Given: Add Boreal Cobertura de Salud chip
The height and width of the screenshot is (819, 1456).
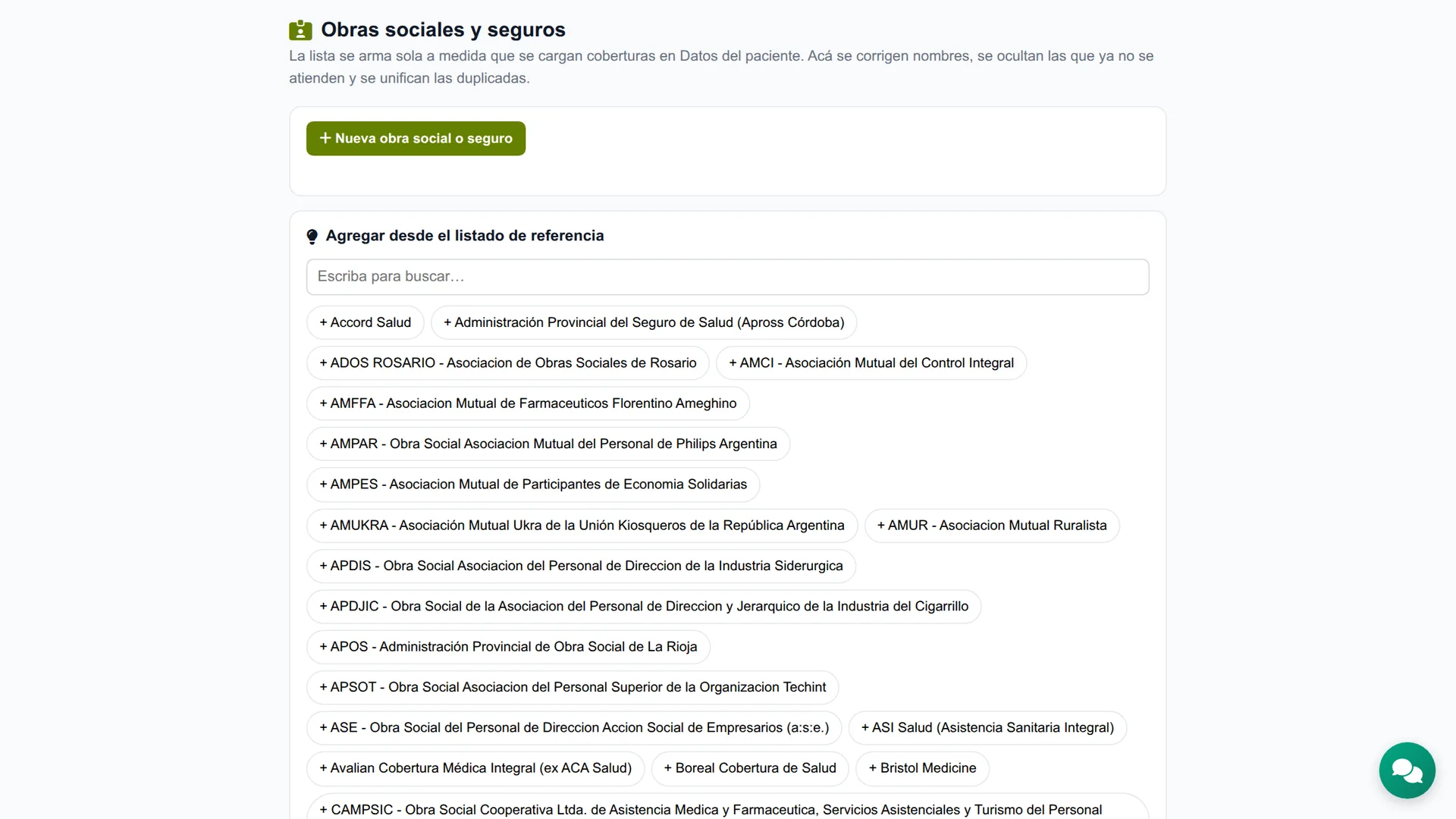Looking at the screenshot, I should pyautogui.click(x=750, y=768).
